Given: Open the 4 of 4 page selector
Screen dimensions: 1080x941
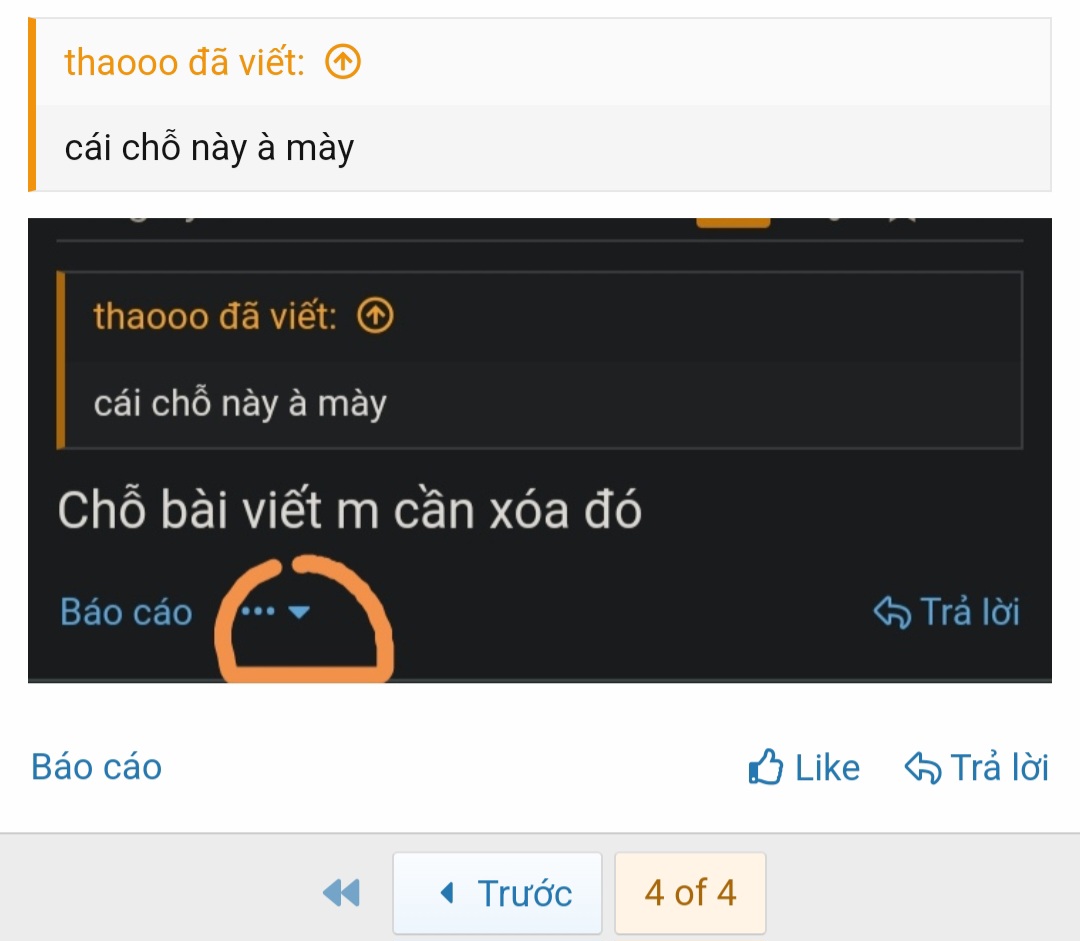Looking at the screenshot, I should click(x=690, y=893).
